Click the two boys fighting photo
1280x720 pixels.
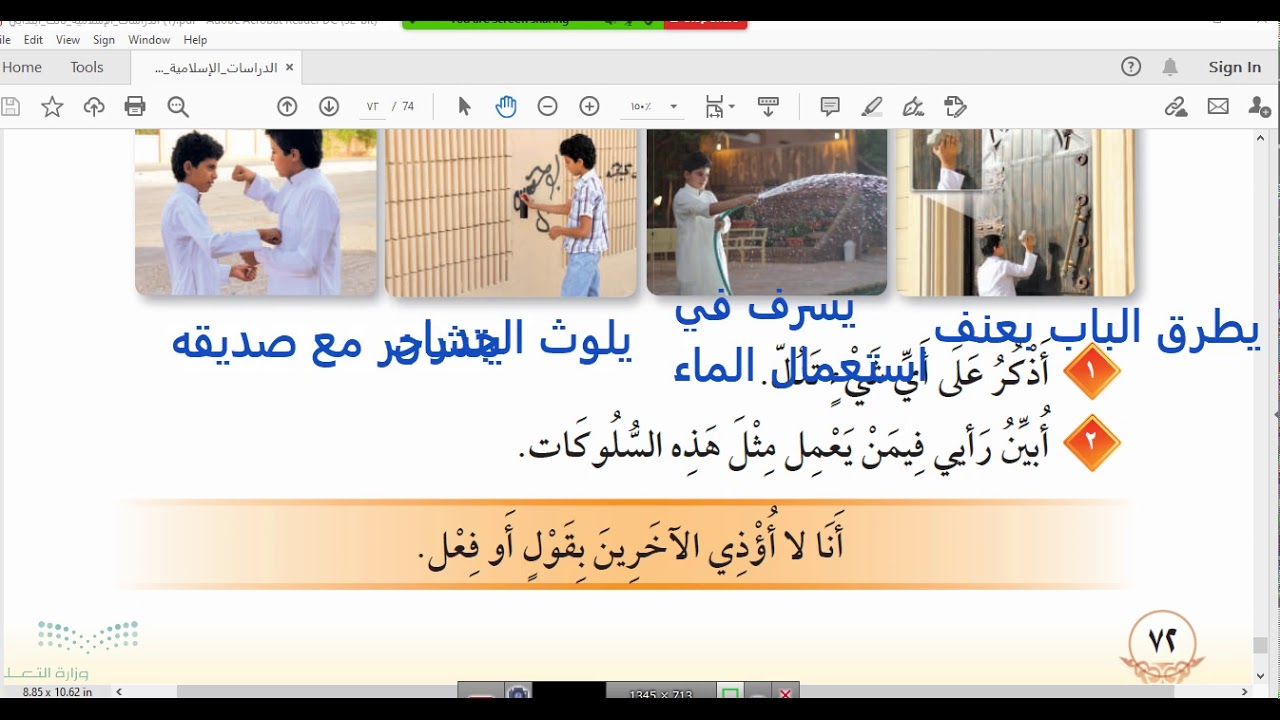tap(257, 211)
